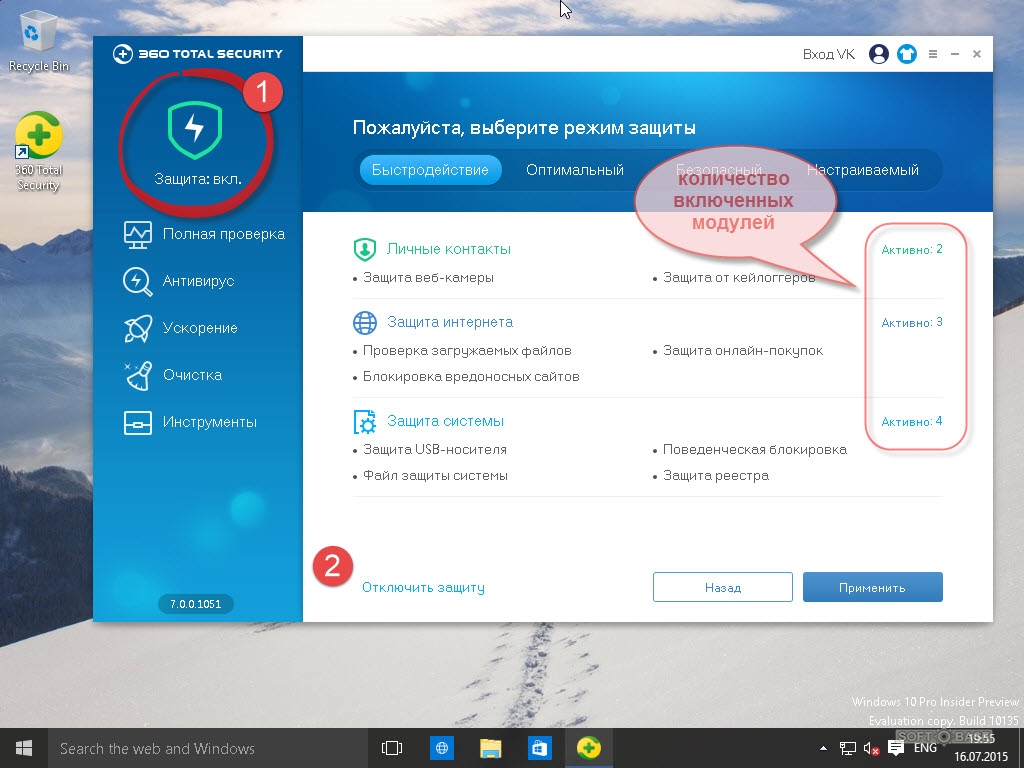Viewport: 1024px width, 768px height.
Task: Click the Защита интернета globe icon
Action: click(364, 323)
